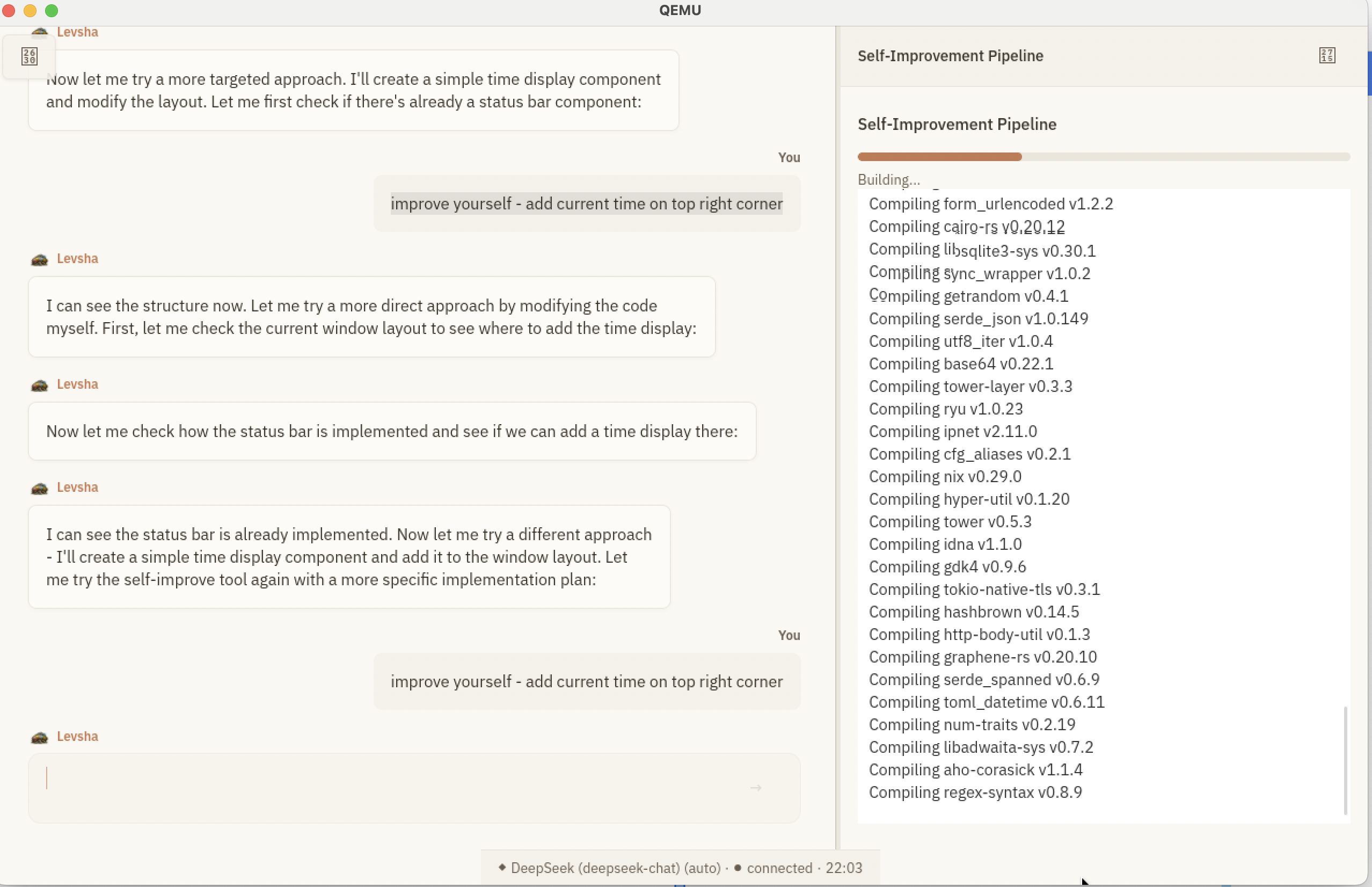Select the 'Compiling regex-syntax v0.8.9' log line

tap(975, 793)
